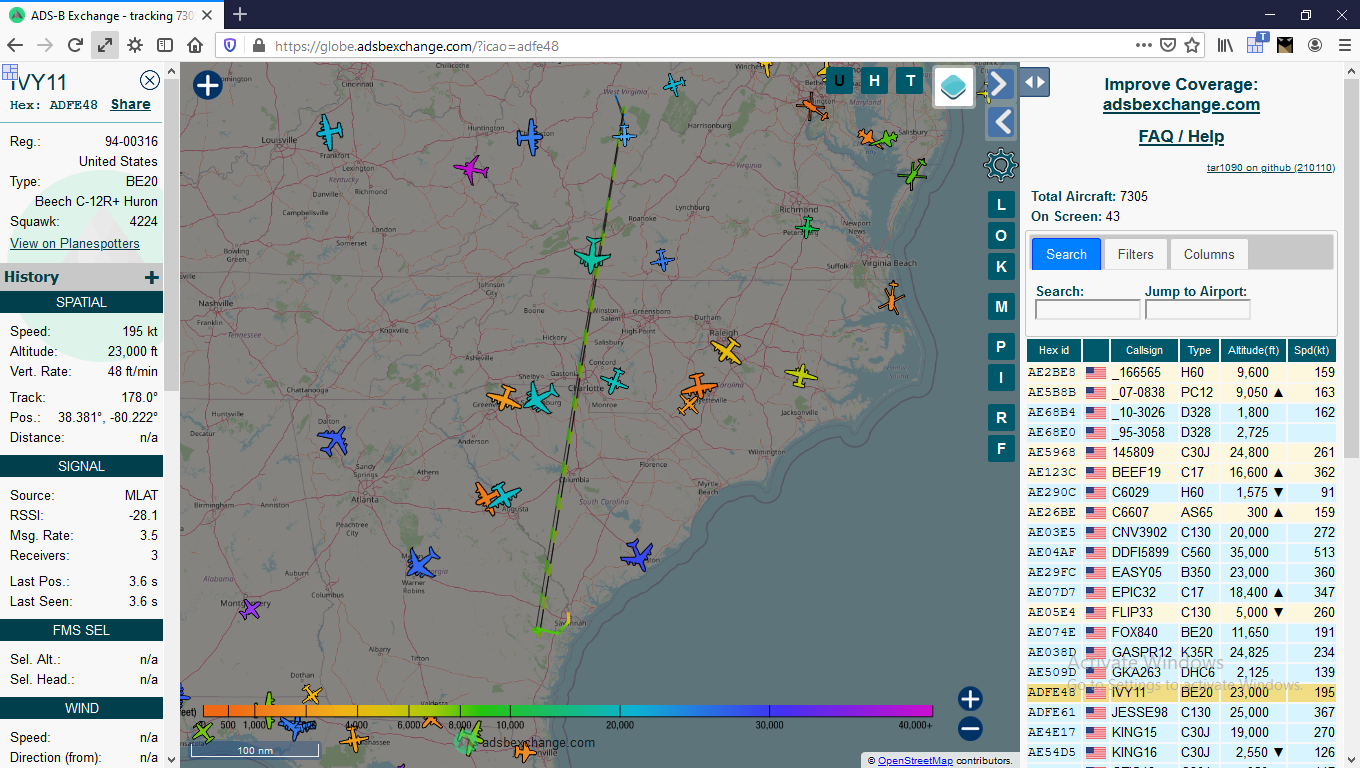Sort table by Type column
The image size is (1360, 768).
coord(1200,350)
